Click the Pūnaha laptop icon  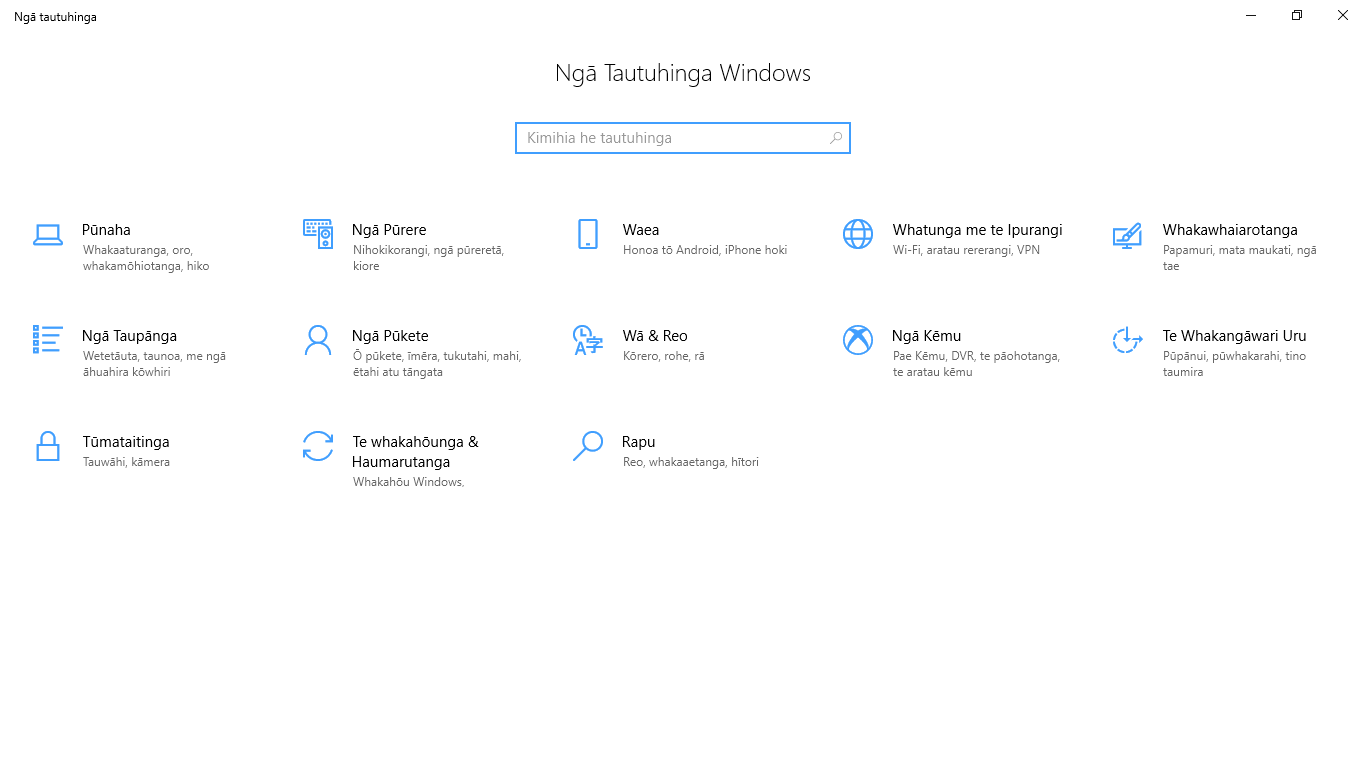[x=47, y=235]
